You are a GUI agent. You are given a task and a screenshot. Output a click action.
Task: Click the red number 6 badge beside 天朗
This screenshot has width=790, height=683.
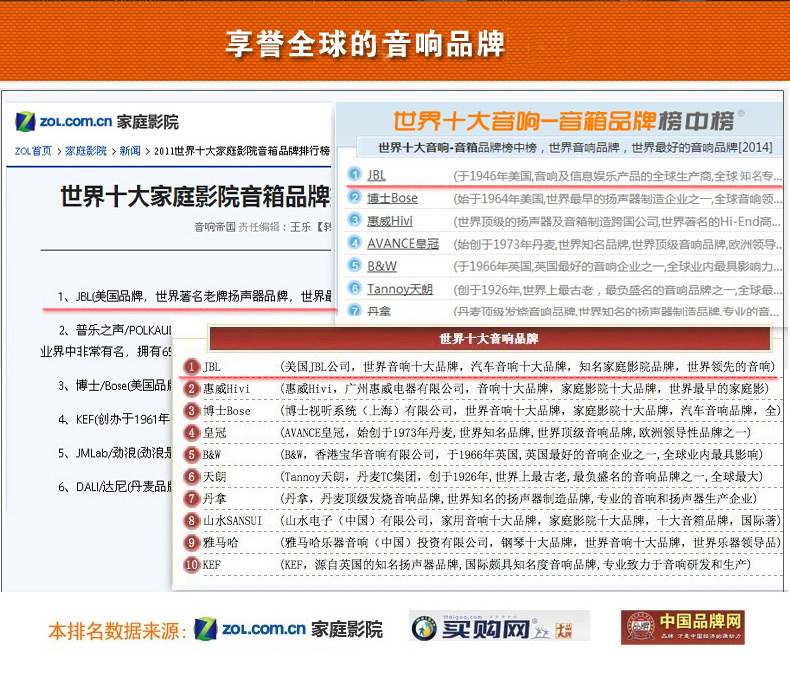[191, 476]
